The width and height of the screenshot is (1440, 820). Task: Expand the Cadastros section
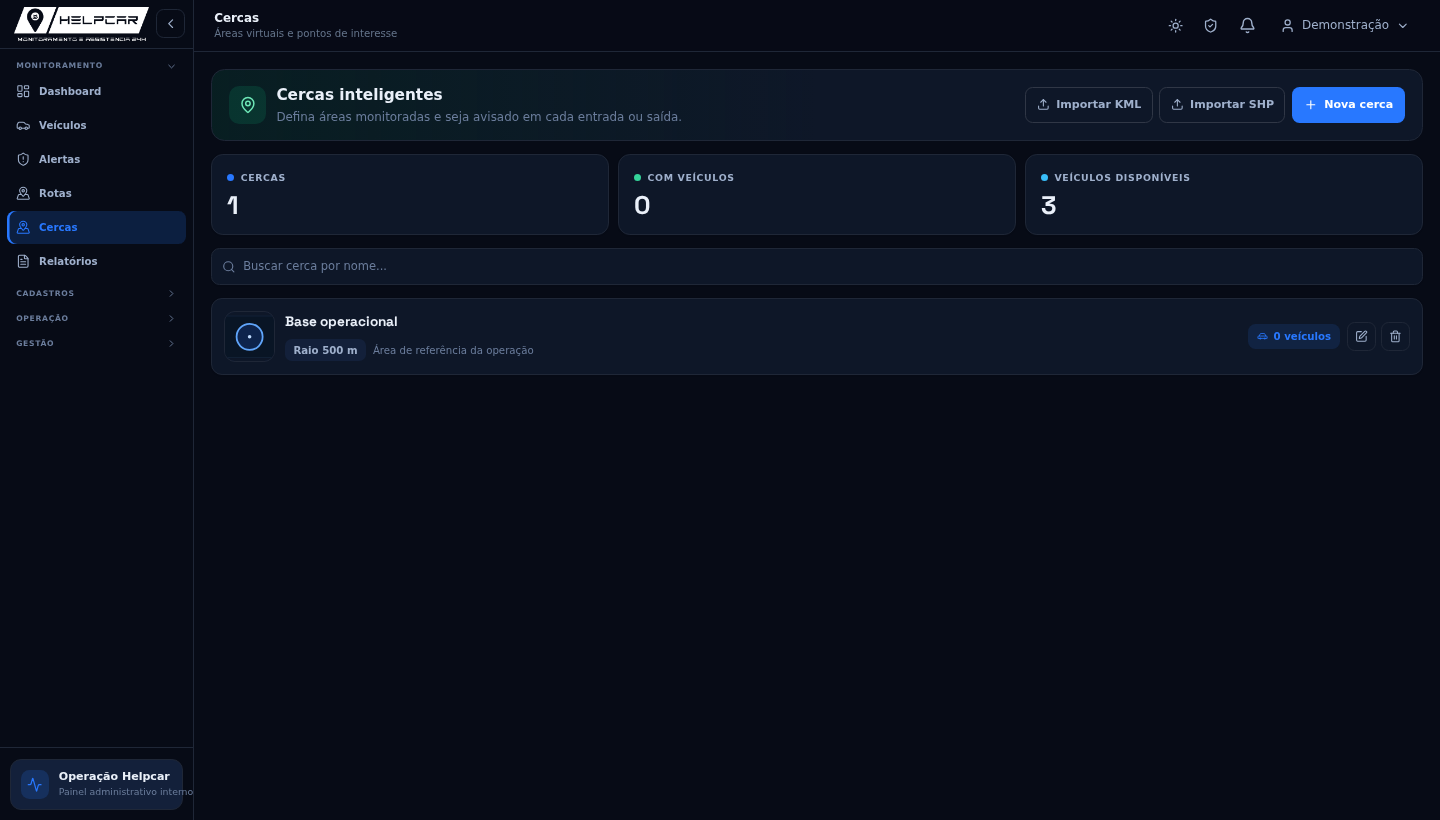point(96,293)
